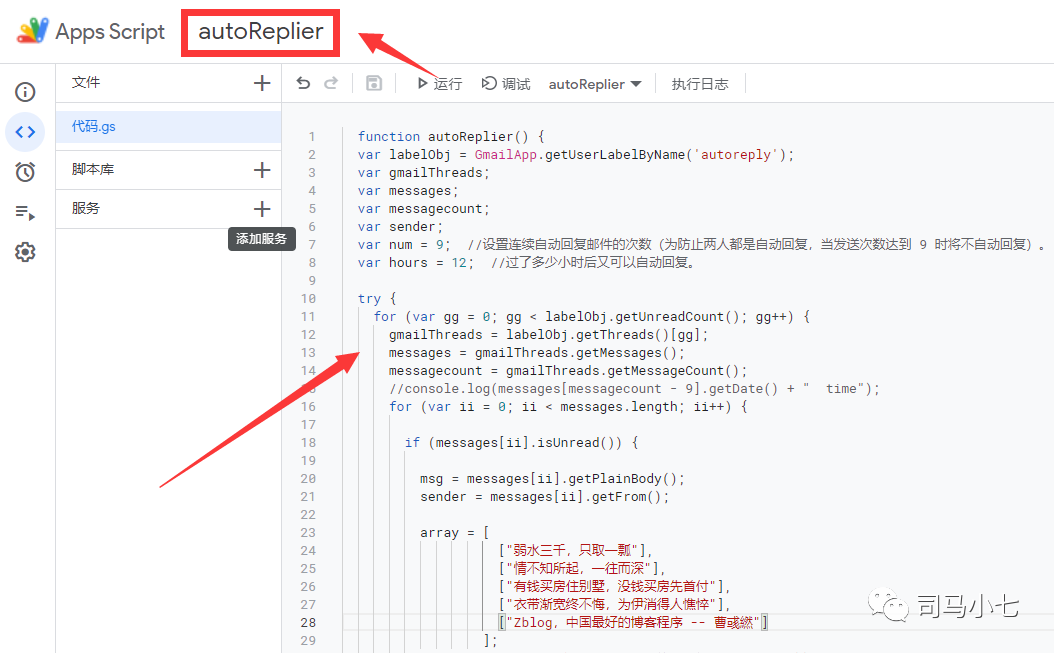
Task: Click the string "情不知所起，一往而深"
Action: (581, 568)
